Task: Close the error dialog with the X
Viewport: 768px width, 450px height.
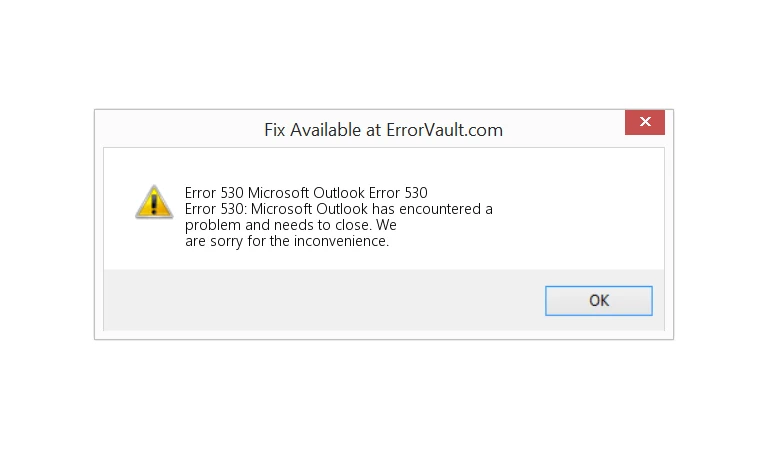Action: pos(644,123)
